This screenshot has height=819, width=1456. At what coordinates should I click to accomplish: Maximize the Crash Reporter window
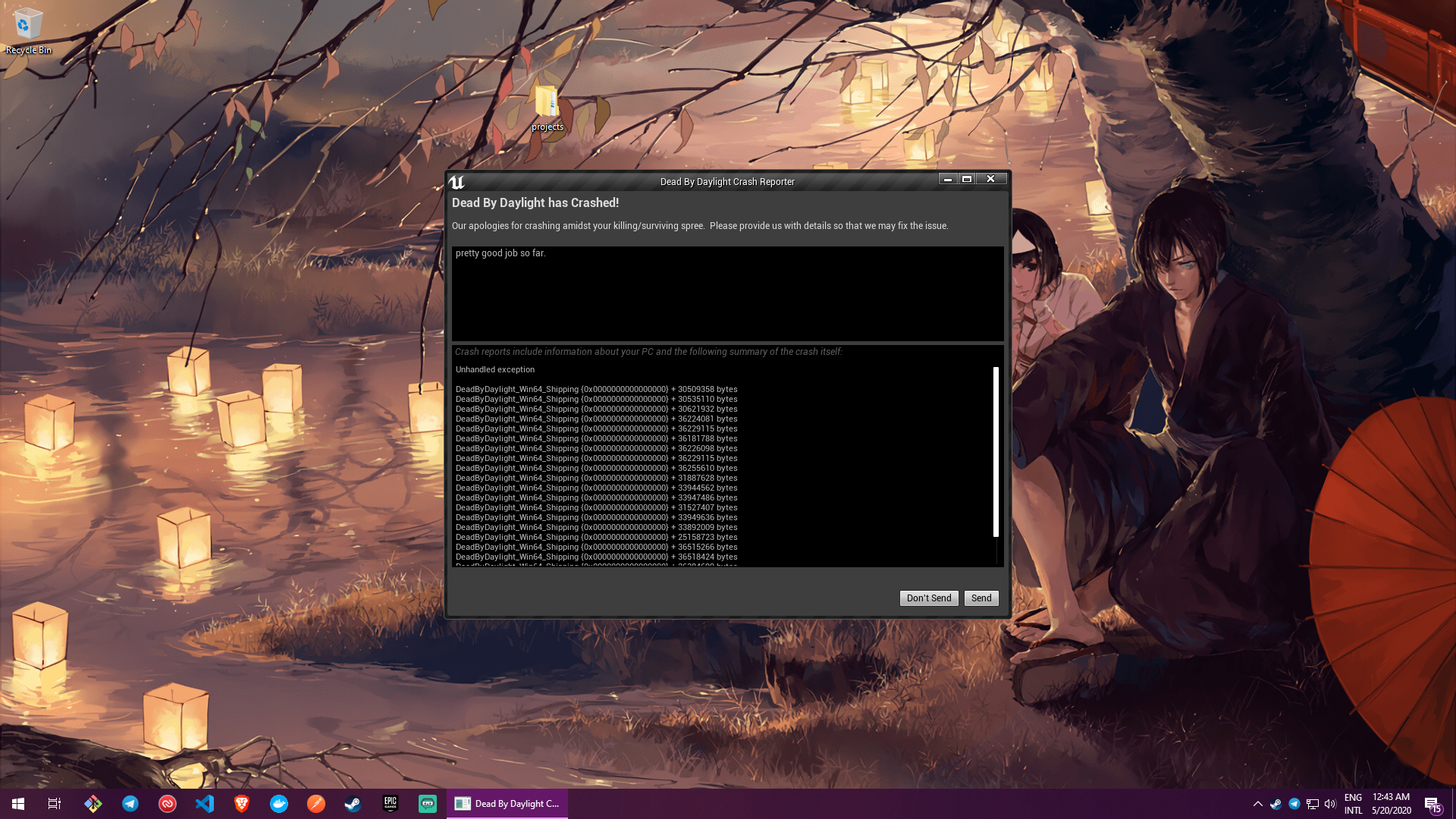click(x=967, y=179)
